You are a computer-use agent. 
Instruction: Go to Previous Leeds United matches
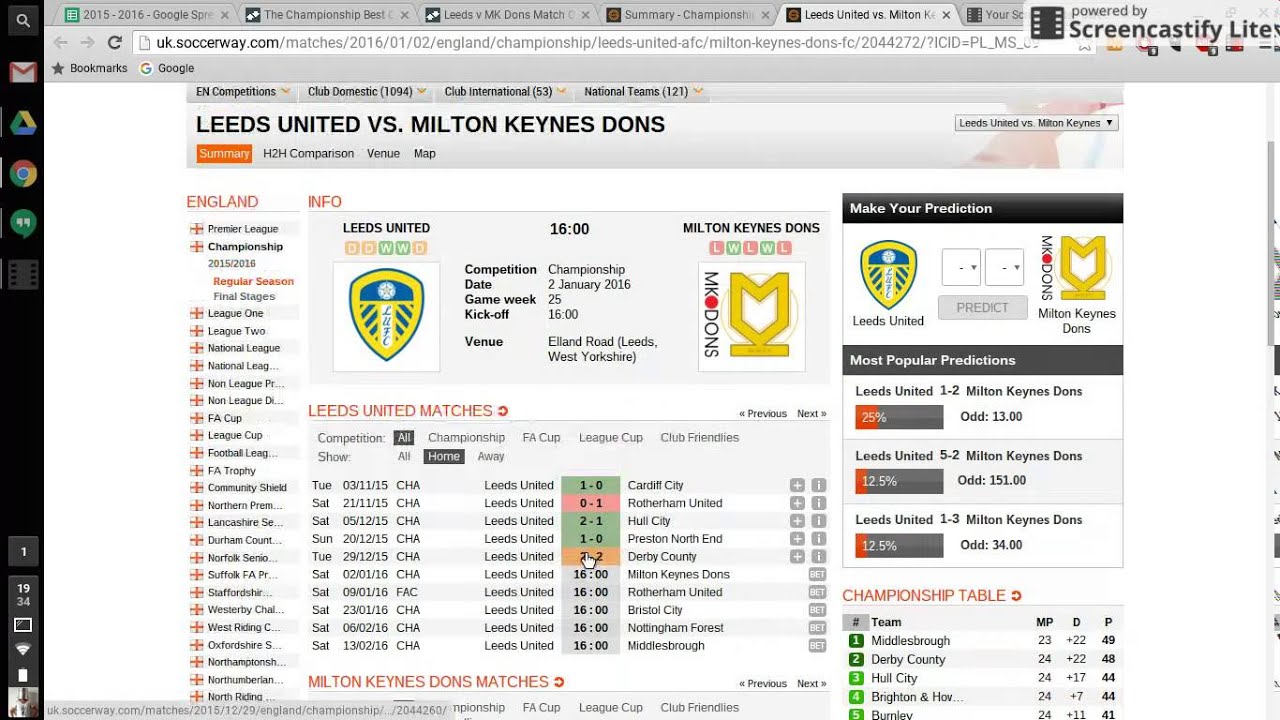pos(763,414)
